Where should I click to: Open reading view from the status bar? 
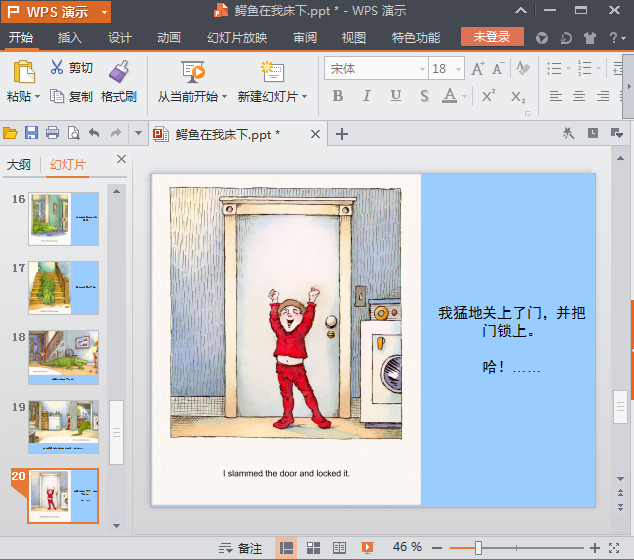(x=339, y=548)
